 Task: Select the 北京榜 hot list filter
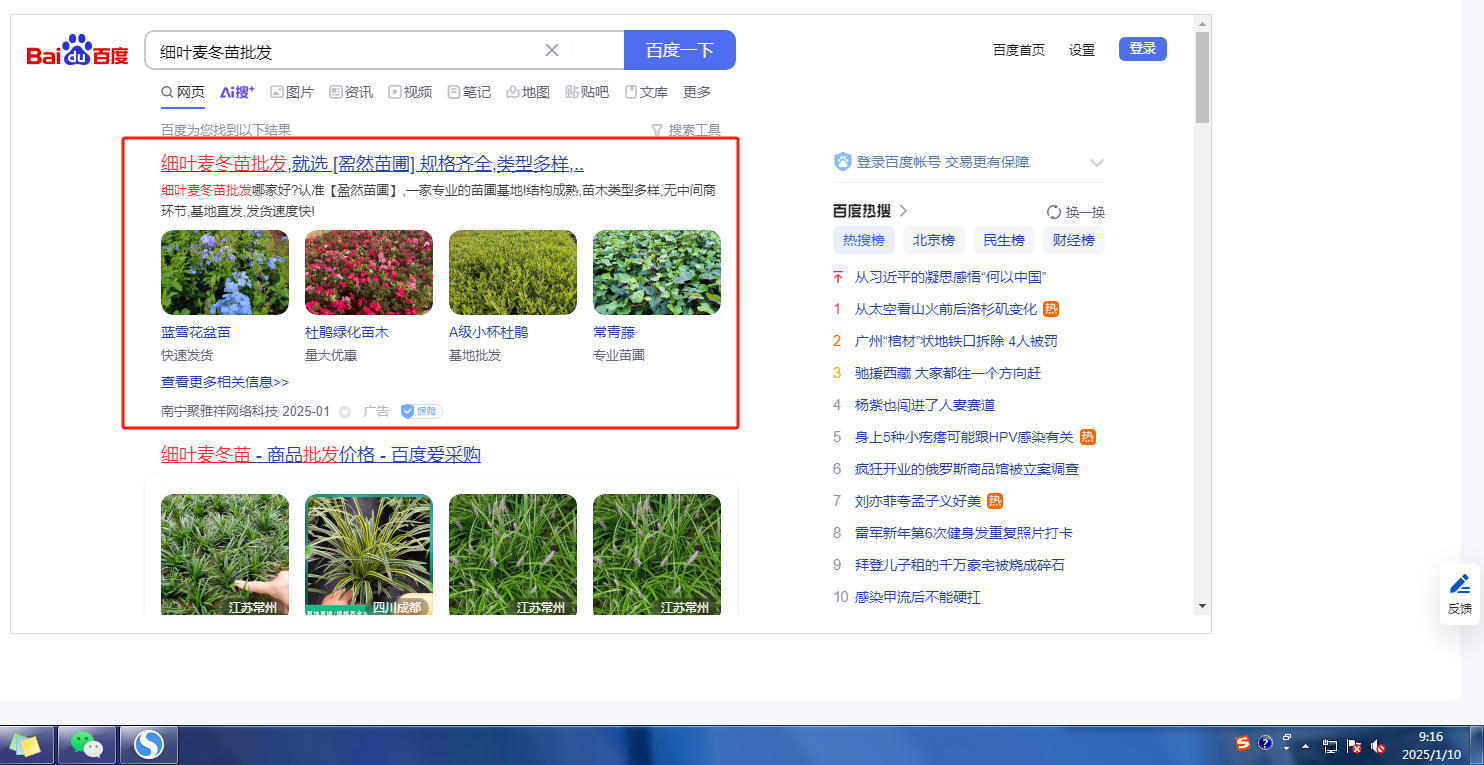click(x=933, y=240)
